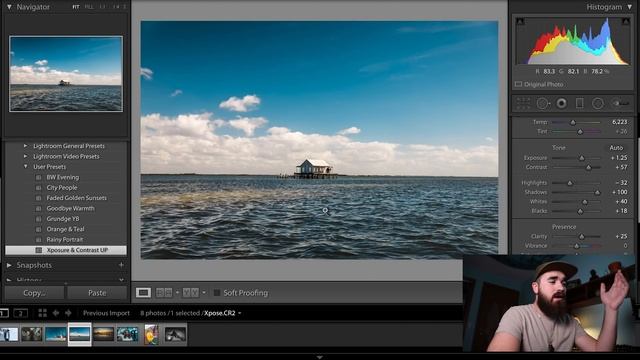Click the Navigator preview image
The image size is (640, 360).
pos(66,73)
